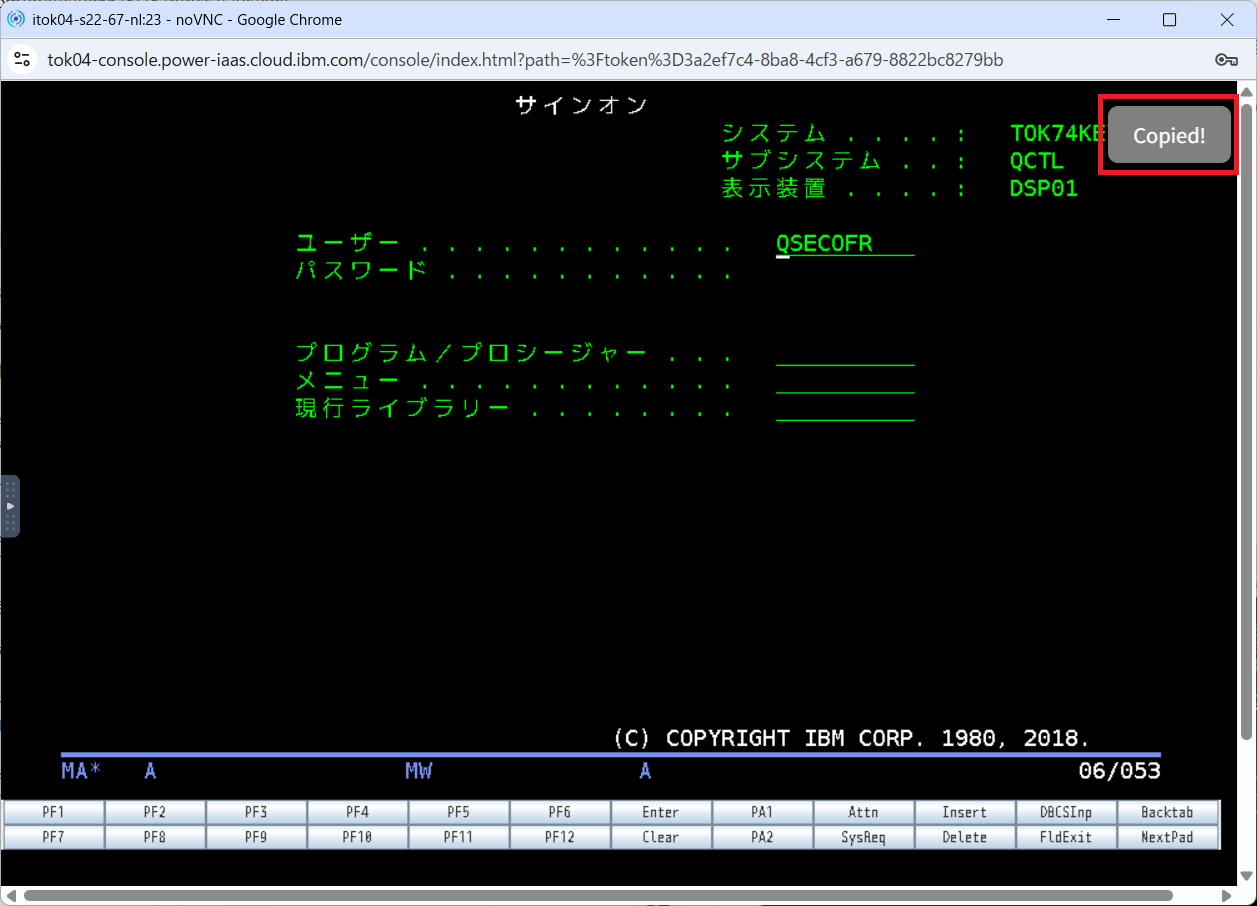Click the PF12 function key button
Image resolution: width=1257 pixels, height=906 pixels.
point(560,837)
